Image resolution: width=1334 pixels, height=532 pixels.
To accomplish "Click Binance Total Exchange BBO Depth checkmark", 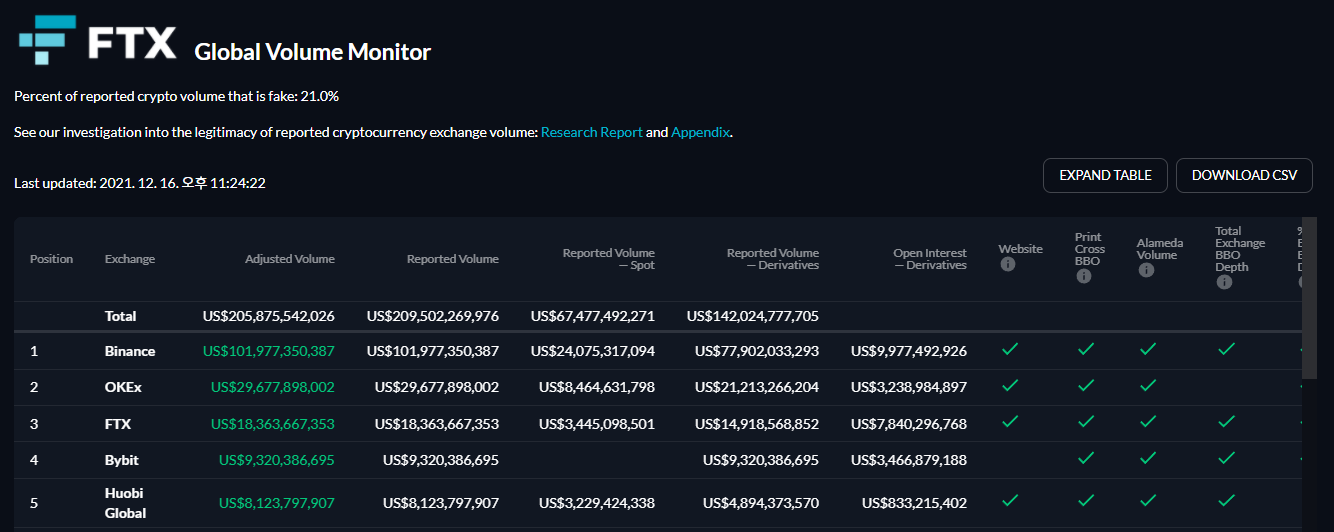I will [x=1226, y=349].
